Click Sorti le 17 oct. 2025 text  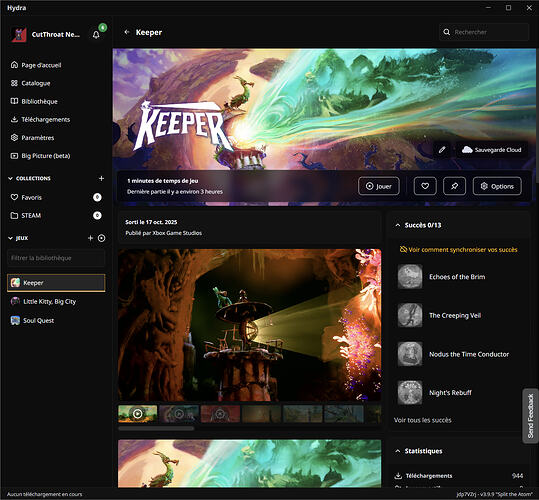coord(151,222)
